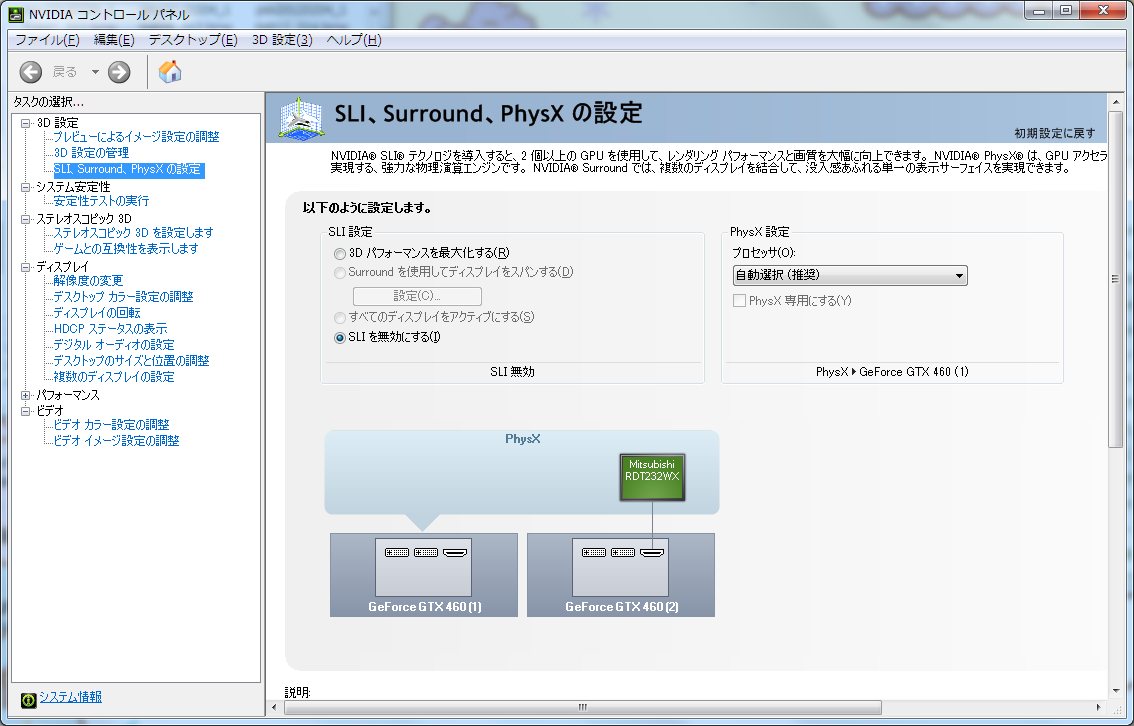Viewport: 1134px width, 726px height.
Task: Open ビデオ カラー設定の調整
Action: click(x=111, y=424)
